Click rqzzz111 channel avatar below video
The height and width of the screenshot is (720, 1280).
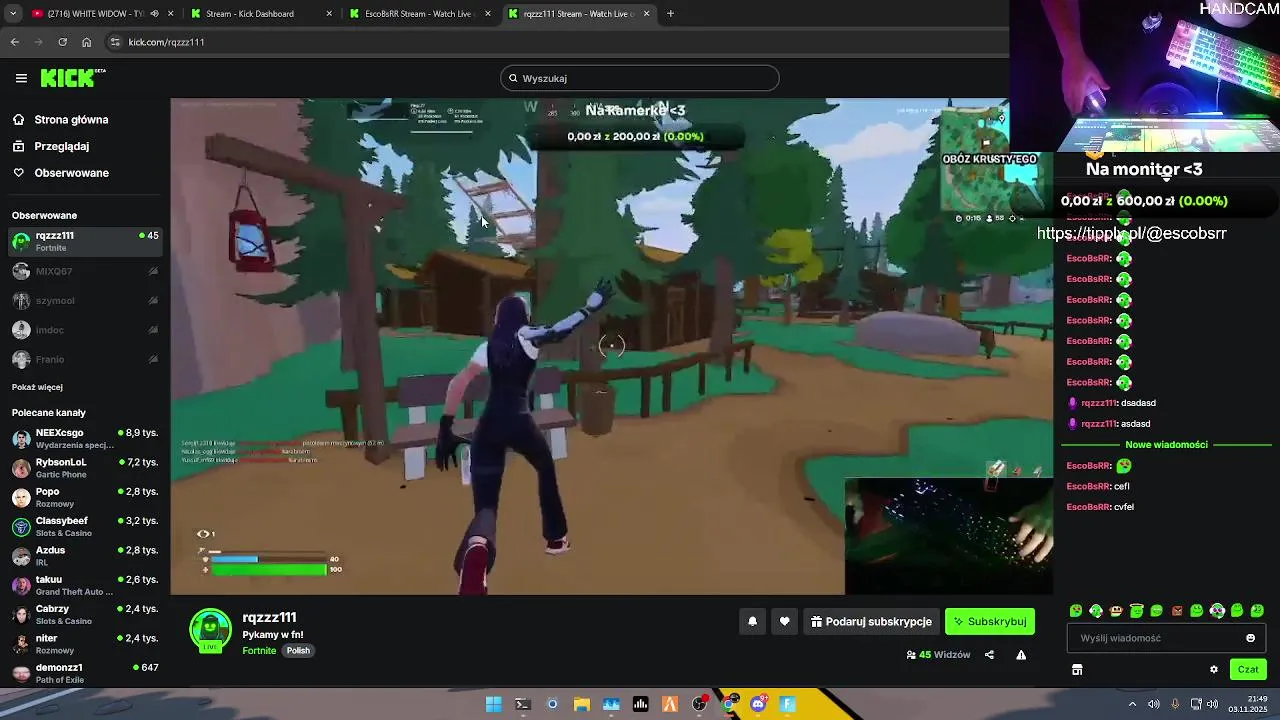click(210, 629)
